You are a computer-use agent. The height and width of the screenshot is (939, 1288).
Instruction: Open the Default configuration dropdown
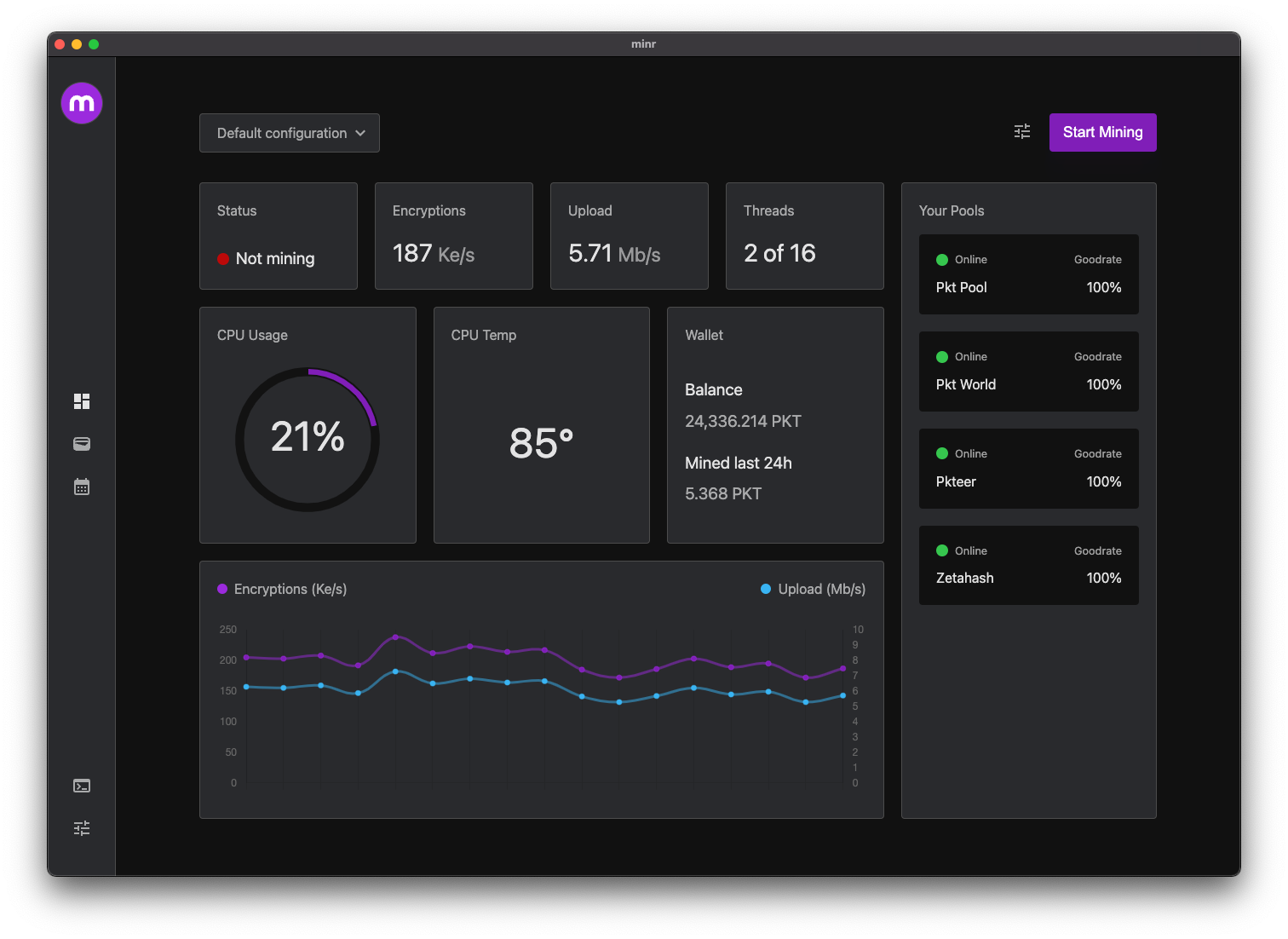coord(289,133)
